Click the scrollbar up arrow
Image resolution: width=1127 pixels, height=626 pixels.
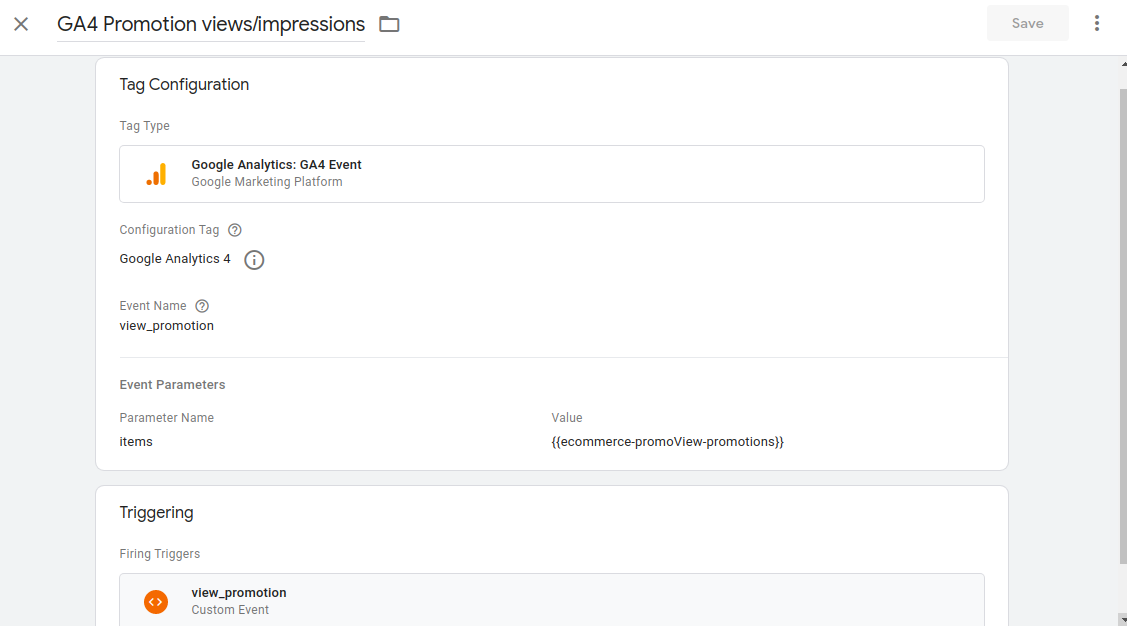(x=1121, y=63)
